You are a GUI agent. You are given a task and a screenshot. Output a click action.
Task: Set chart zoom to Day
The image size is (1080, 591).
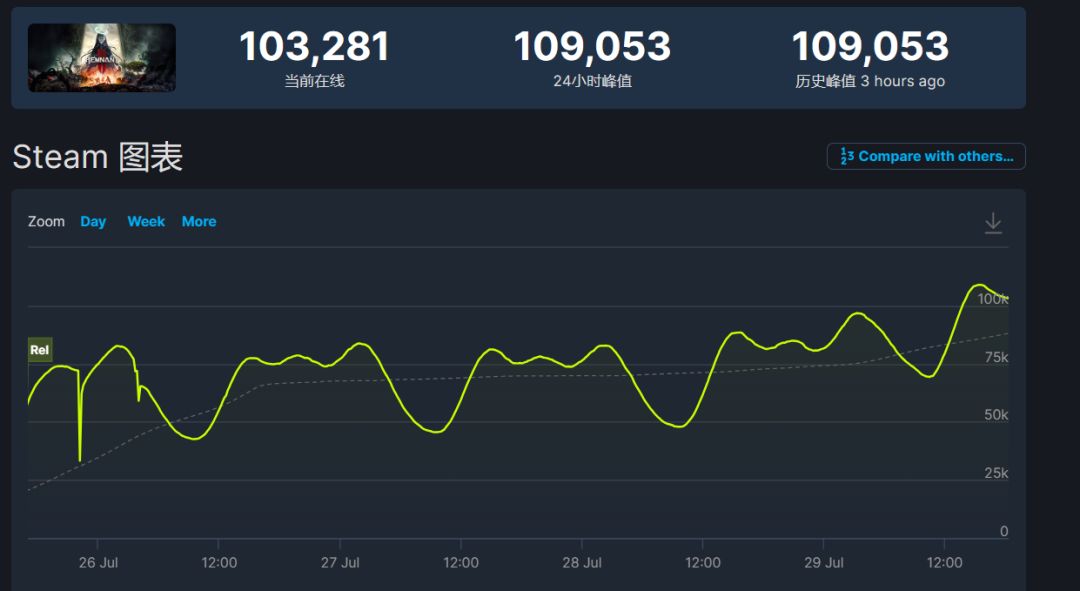(x=93, y=221)
